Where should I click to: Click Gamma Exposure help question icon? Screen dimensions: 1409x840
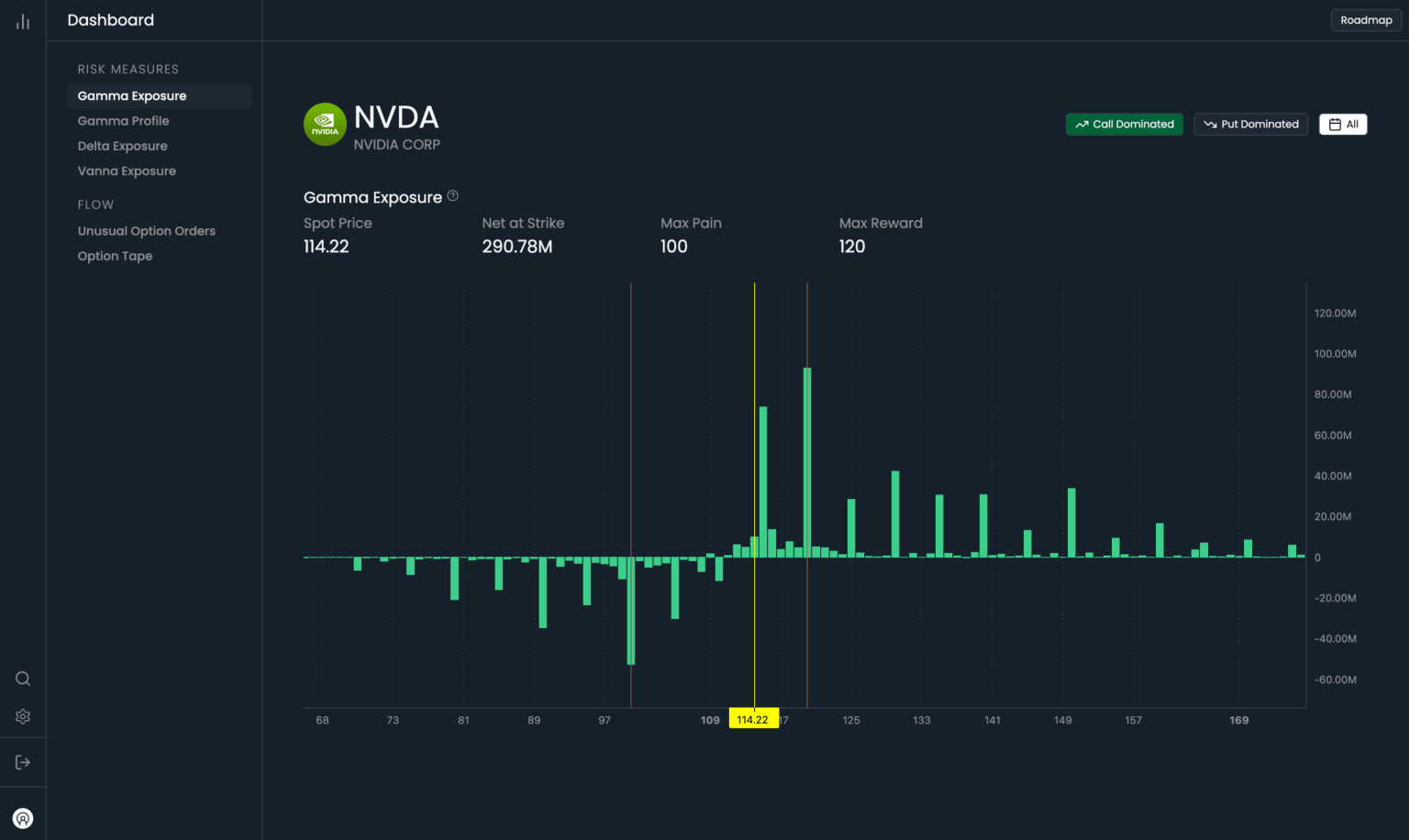point(452,195)
